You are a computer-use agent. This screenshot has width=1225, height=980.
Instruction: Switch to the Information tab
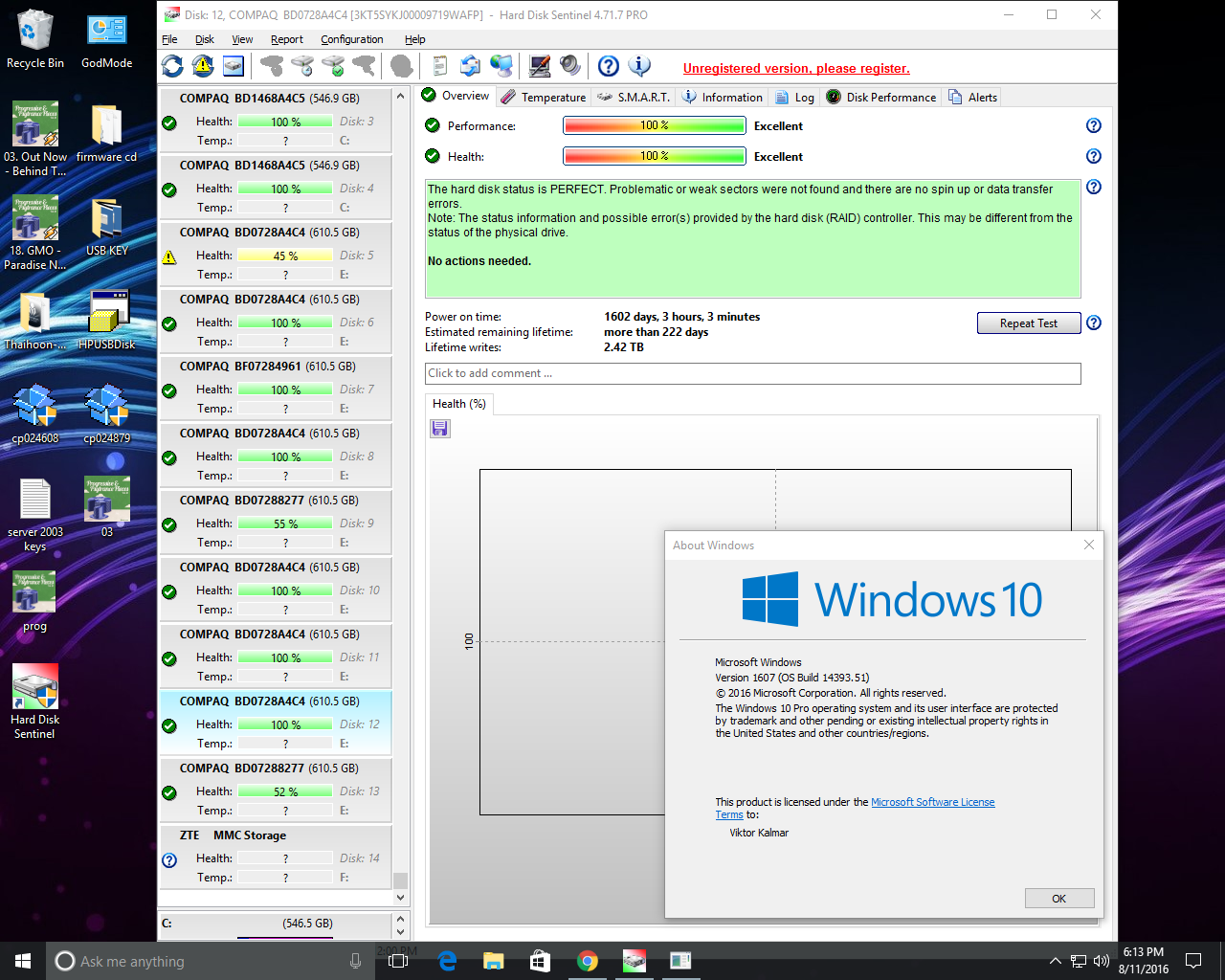click(x=723, y=97)
